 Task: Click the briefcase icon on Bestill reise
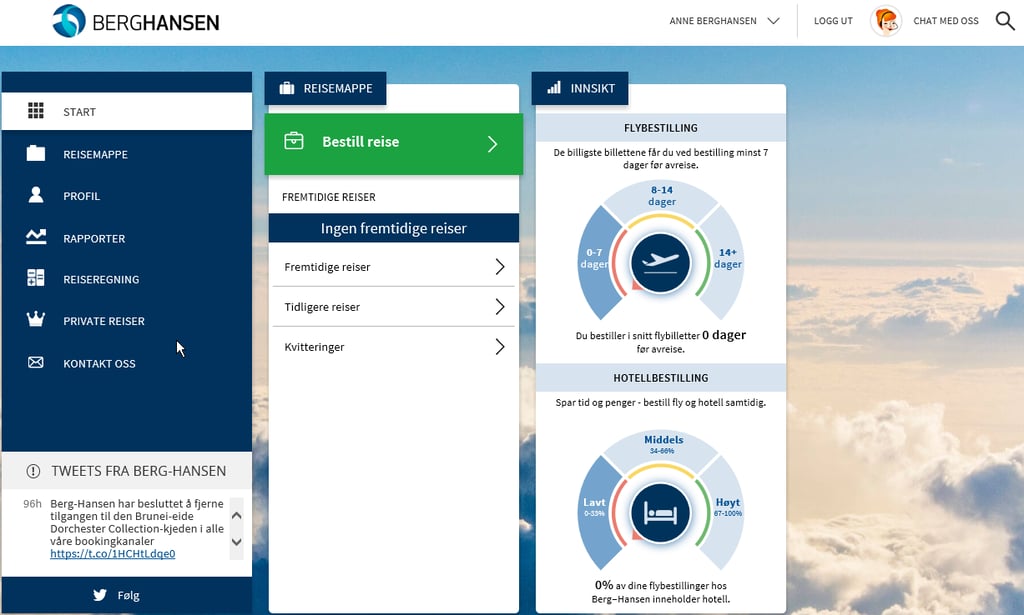(x=294, y=140)
